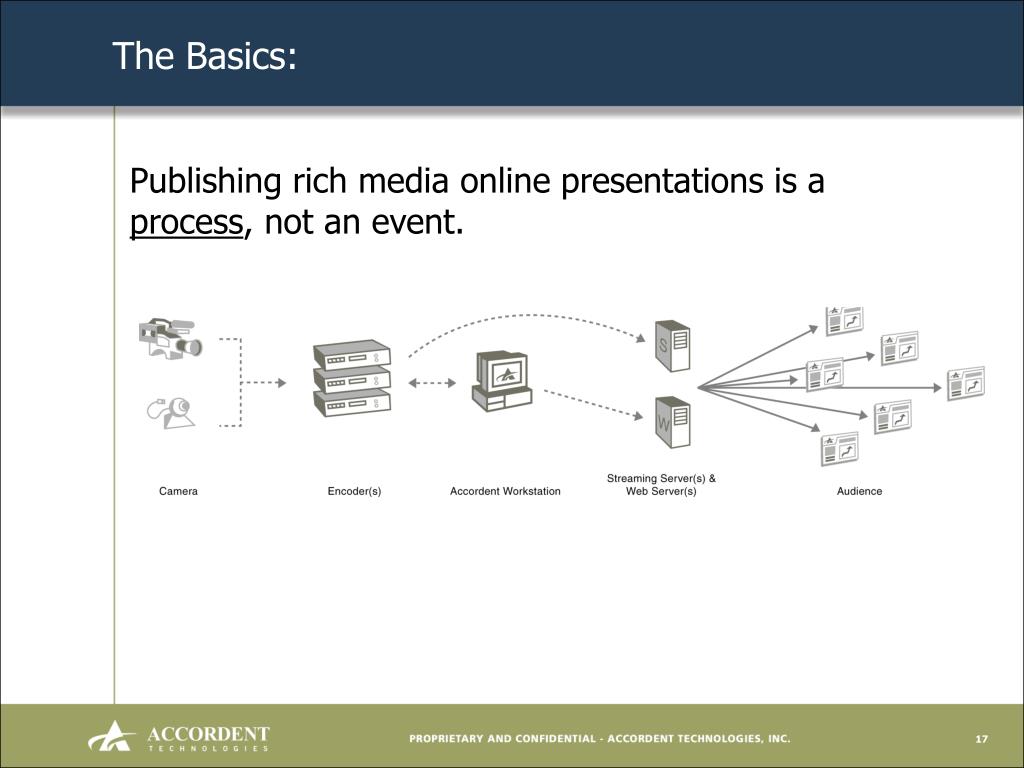Click the 'Encoder(s)' label

tap(354, 491)
